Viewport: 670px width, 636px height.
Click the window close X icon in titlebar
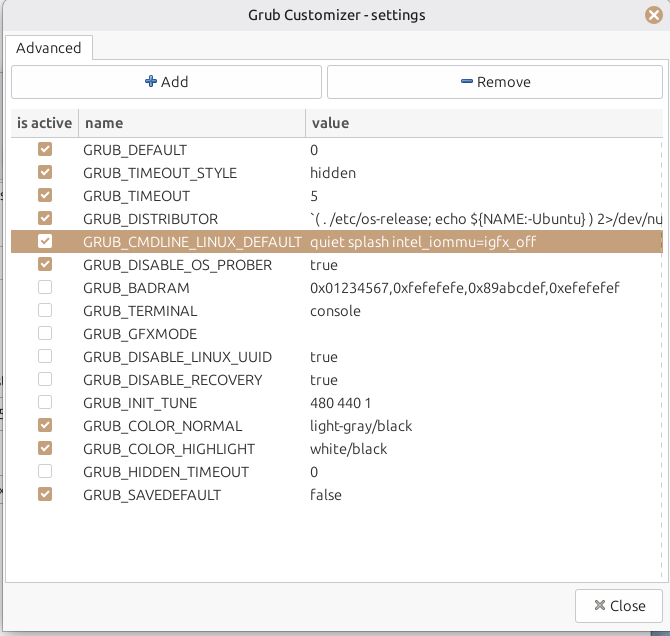click(653, 15)
